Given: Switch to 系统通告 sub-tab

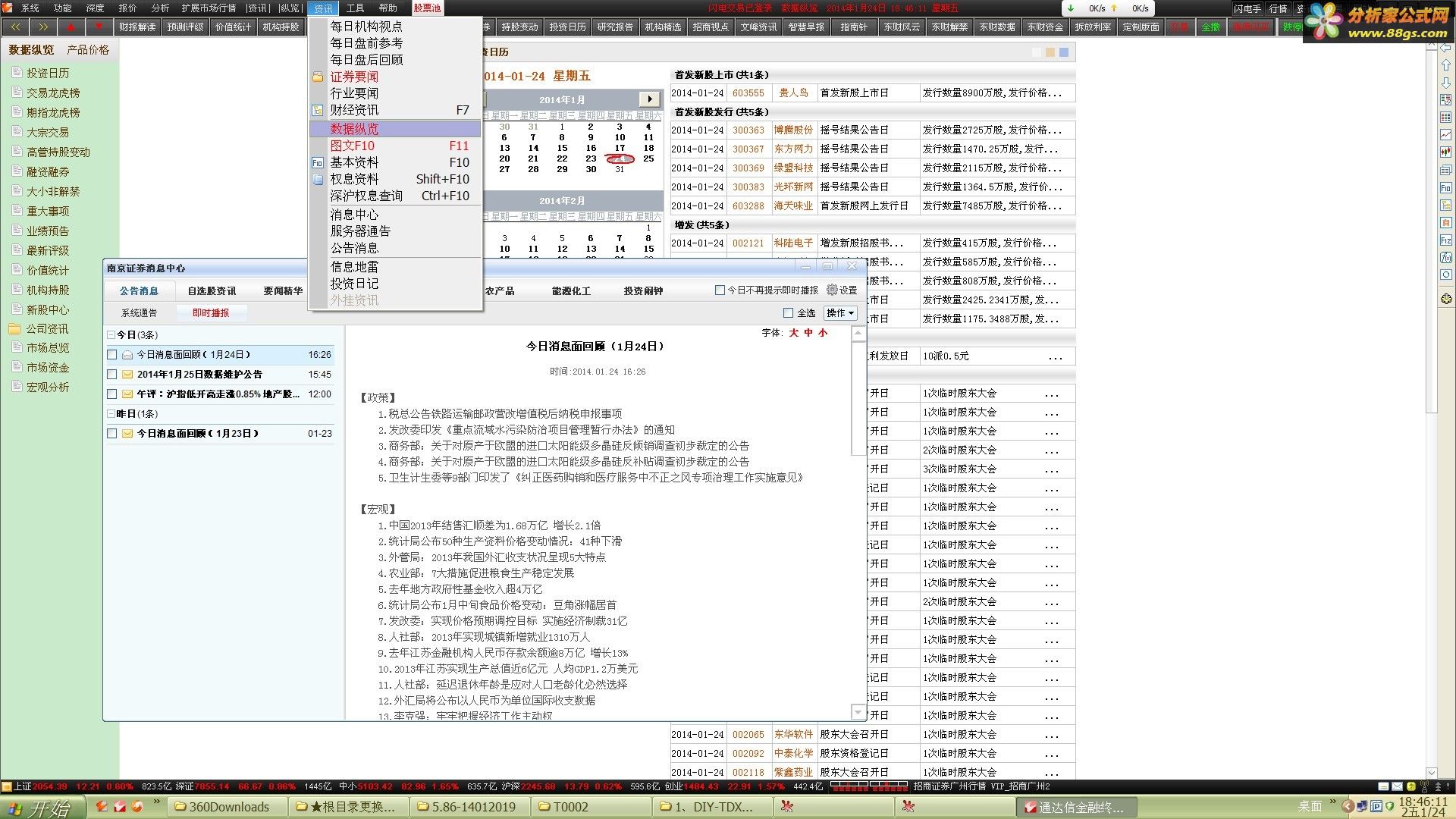Looking at the screenshot, I should point(140,313).
